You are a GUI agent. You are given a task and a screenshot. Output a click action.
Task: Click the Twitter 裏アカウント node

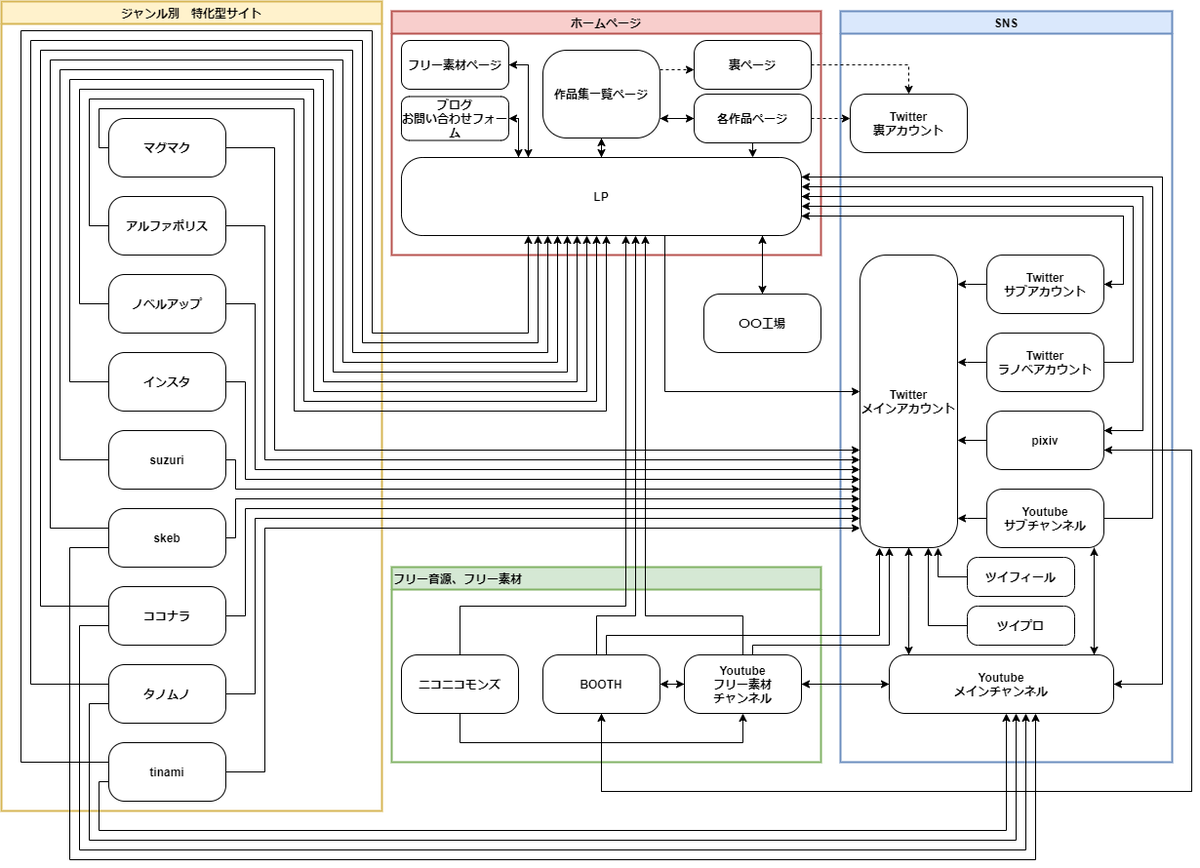[908, 124]
